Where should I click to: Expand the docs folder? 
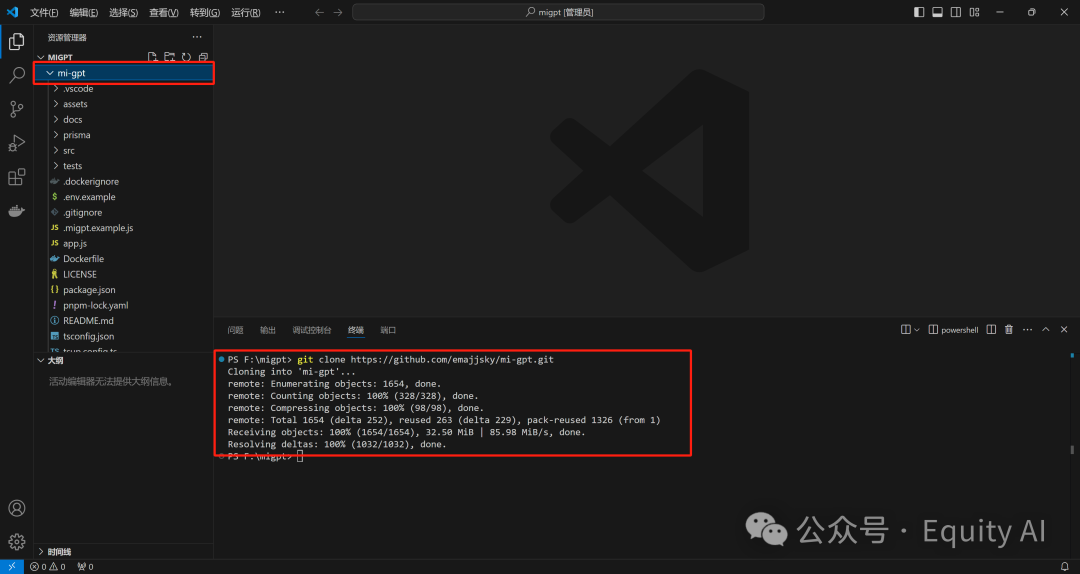(56, 120)
